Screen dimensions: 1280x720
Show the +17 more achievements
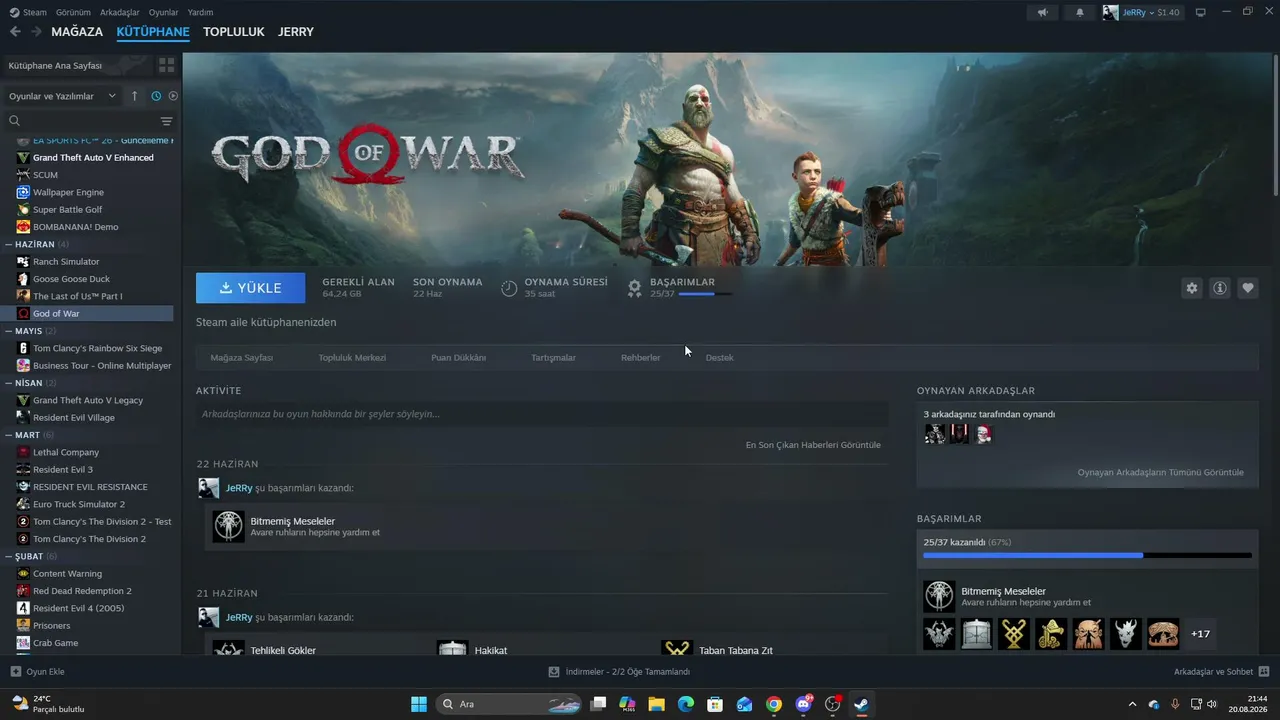tap(1200, 634)
